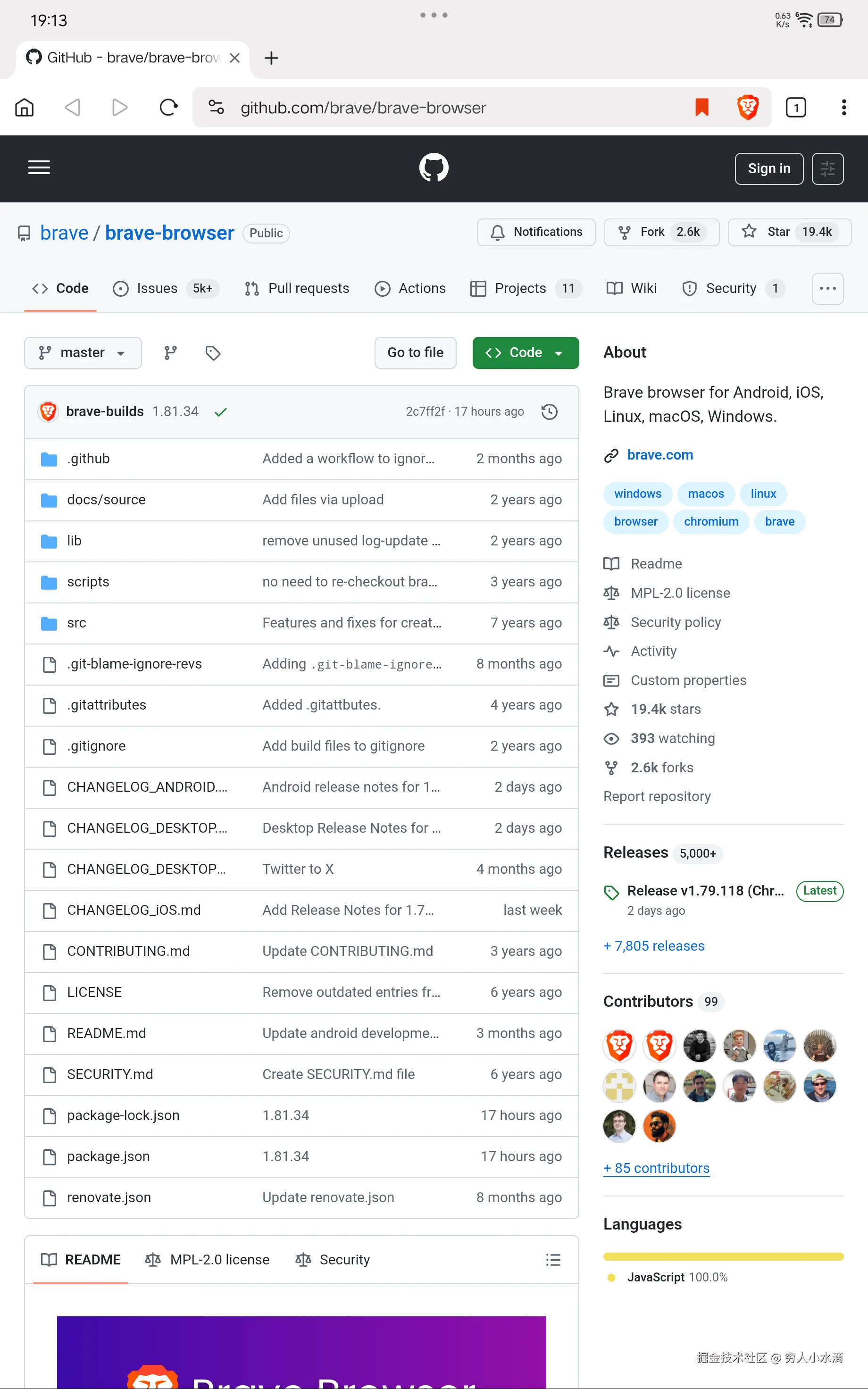The image size is (868, 1389).
Task: Switch to the Code tab
Action: (x=60, y=288)
